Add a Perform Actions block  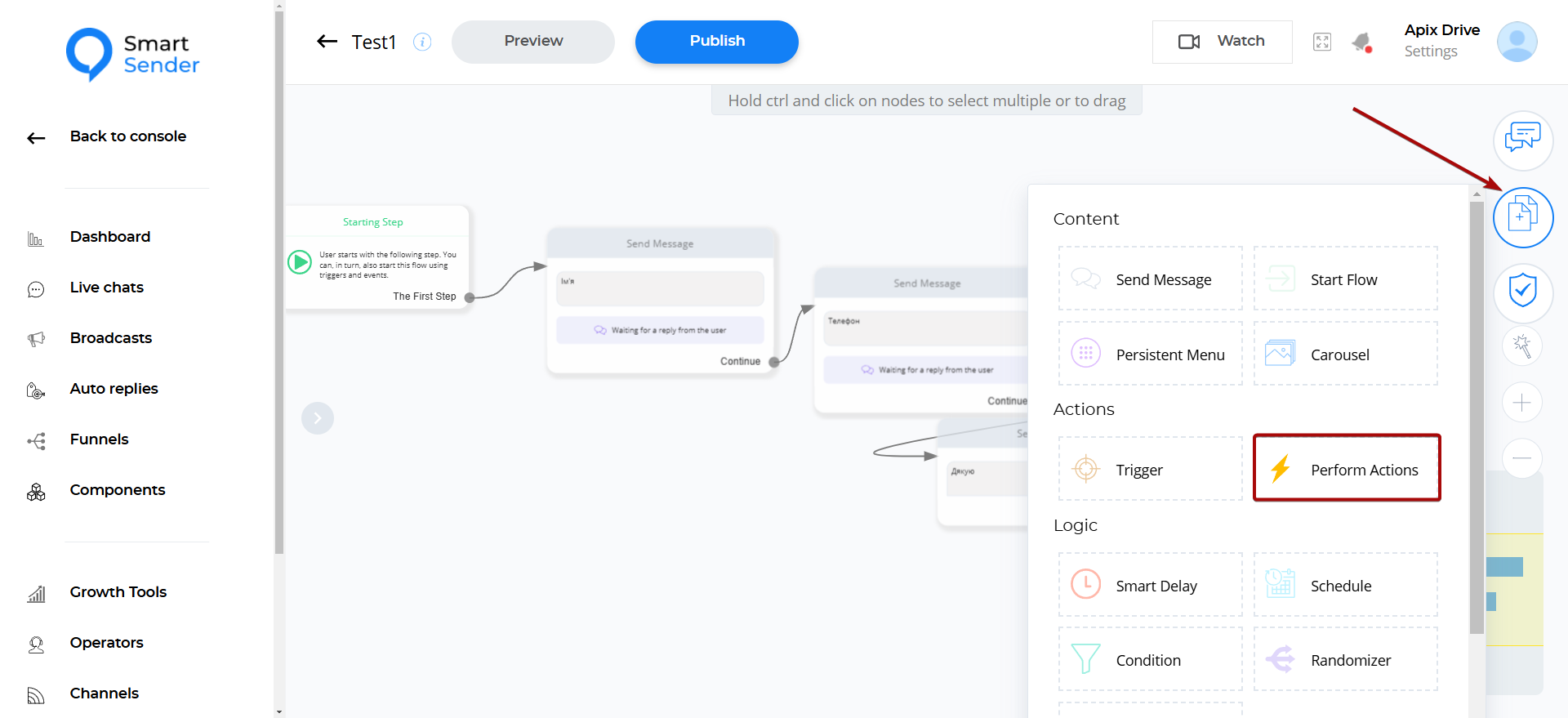pos(1347,468)
